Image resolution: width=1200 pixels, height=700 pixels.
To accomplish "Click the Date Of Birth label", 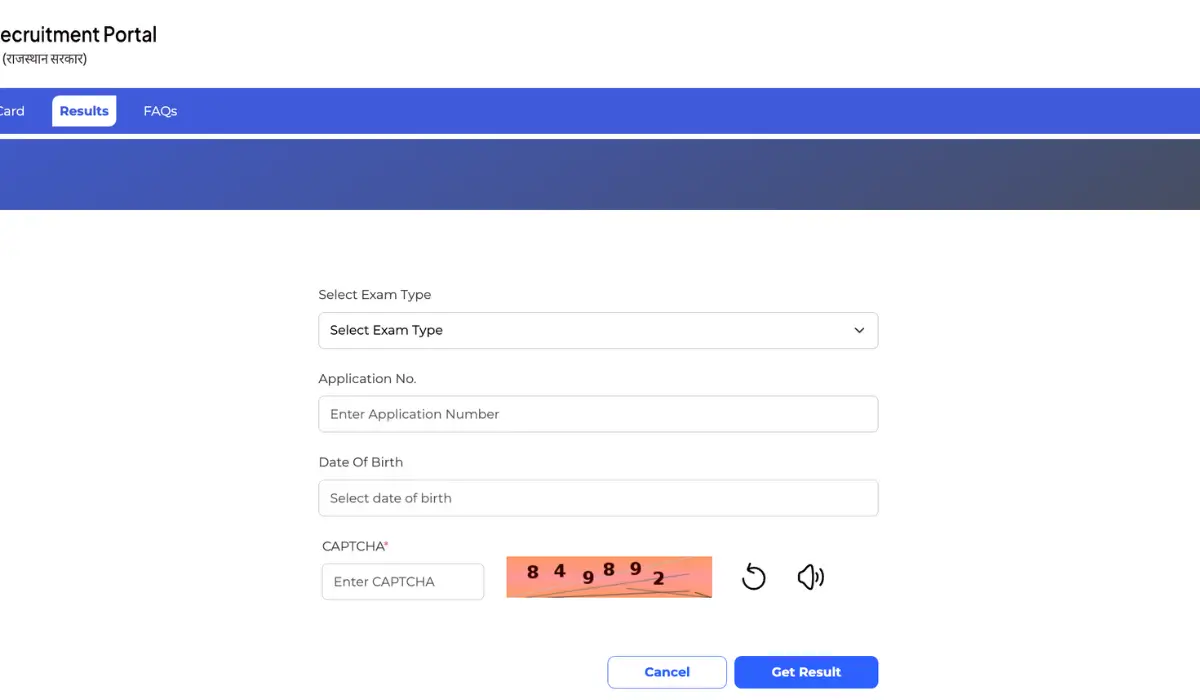I will (x=361, y=462).
